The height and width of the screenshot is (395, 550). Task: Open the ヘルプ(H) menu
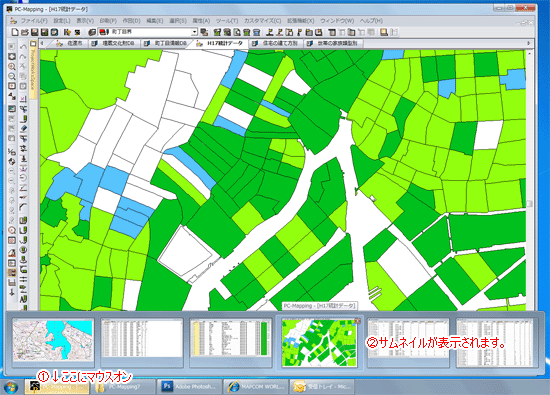[x=371, y=21]
